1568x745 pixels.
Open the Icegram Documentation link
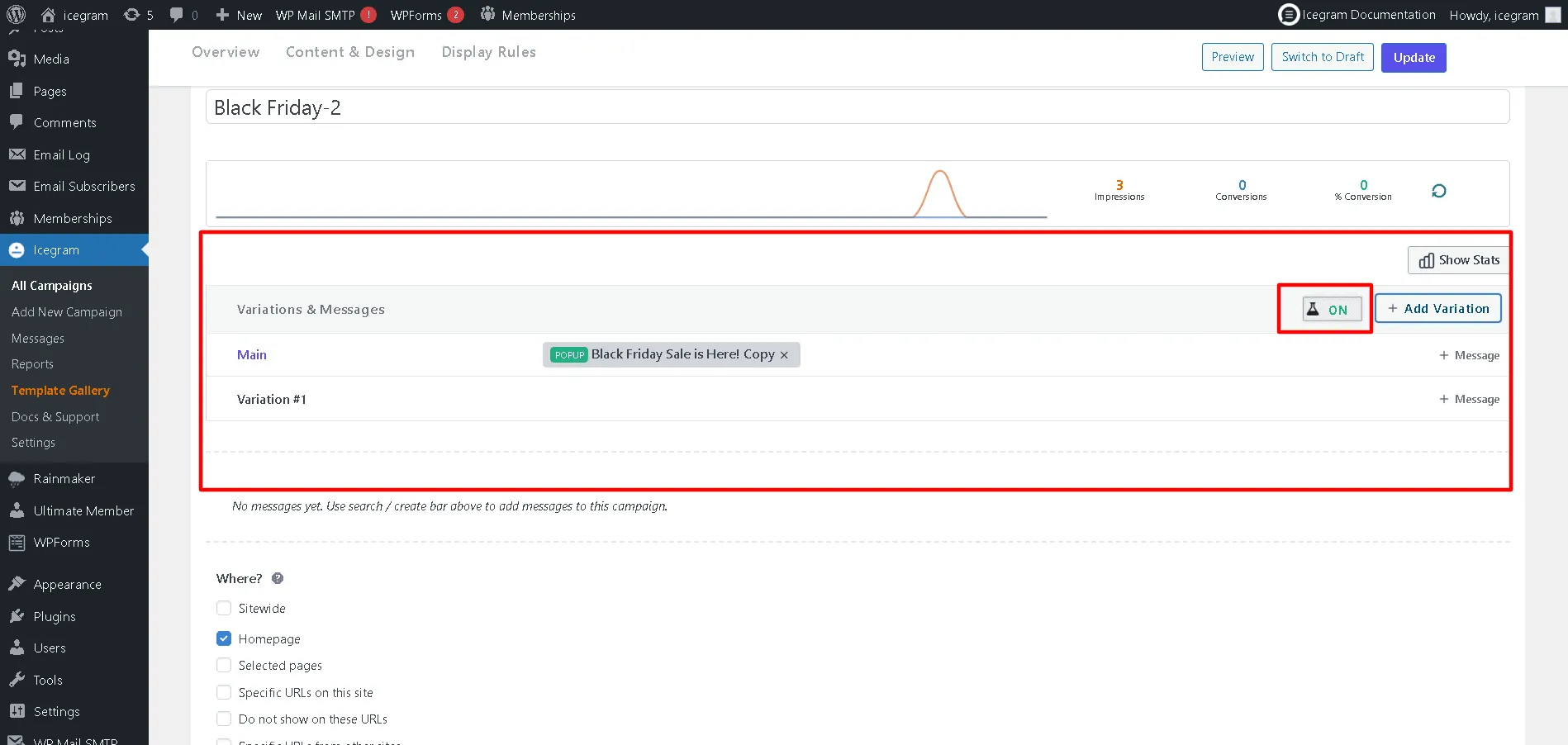pyautogui.click(x=1357, y=15)
